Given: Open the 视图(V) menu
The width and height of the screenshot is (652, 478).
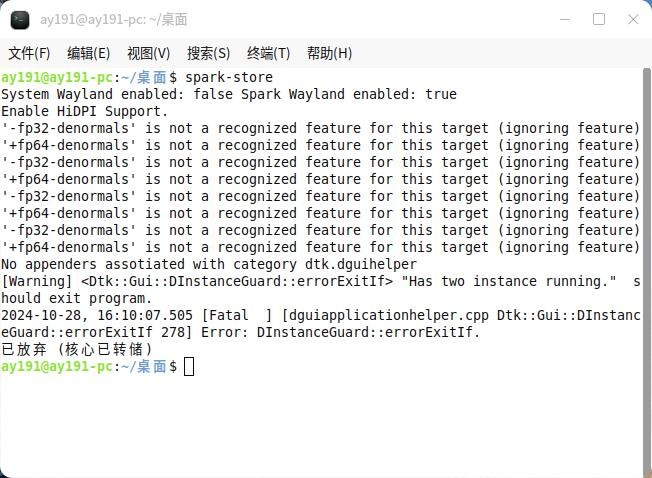Looking at the screenshot, I should pos(148,53).
